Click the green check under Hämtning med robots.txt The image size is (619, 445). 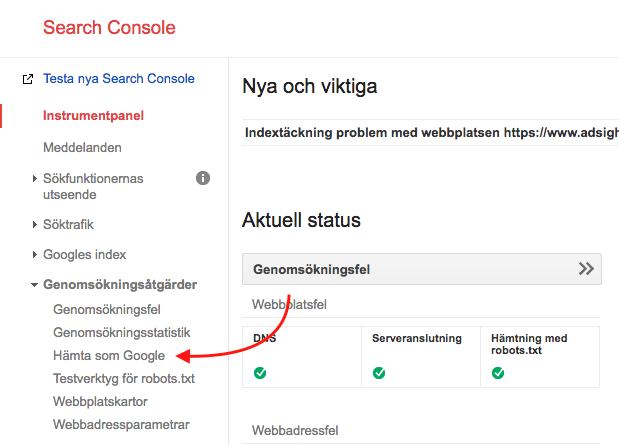tap(498, 373)
